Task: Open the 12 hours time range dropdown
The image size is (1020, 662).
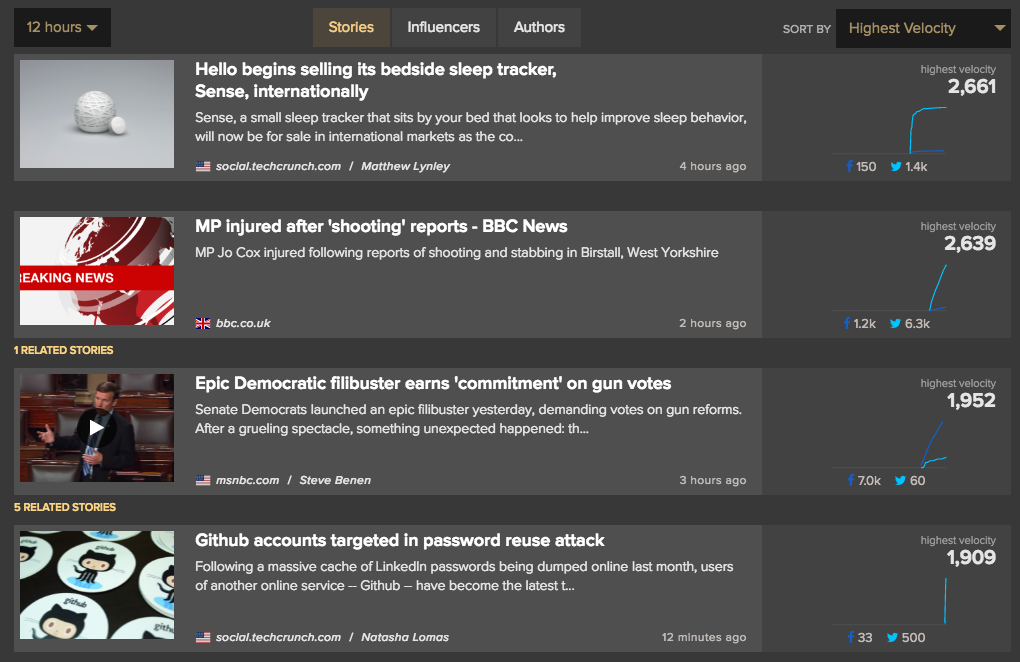Action: (x=62, y=28)
